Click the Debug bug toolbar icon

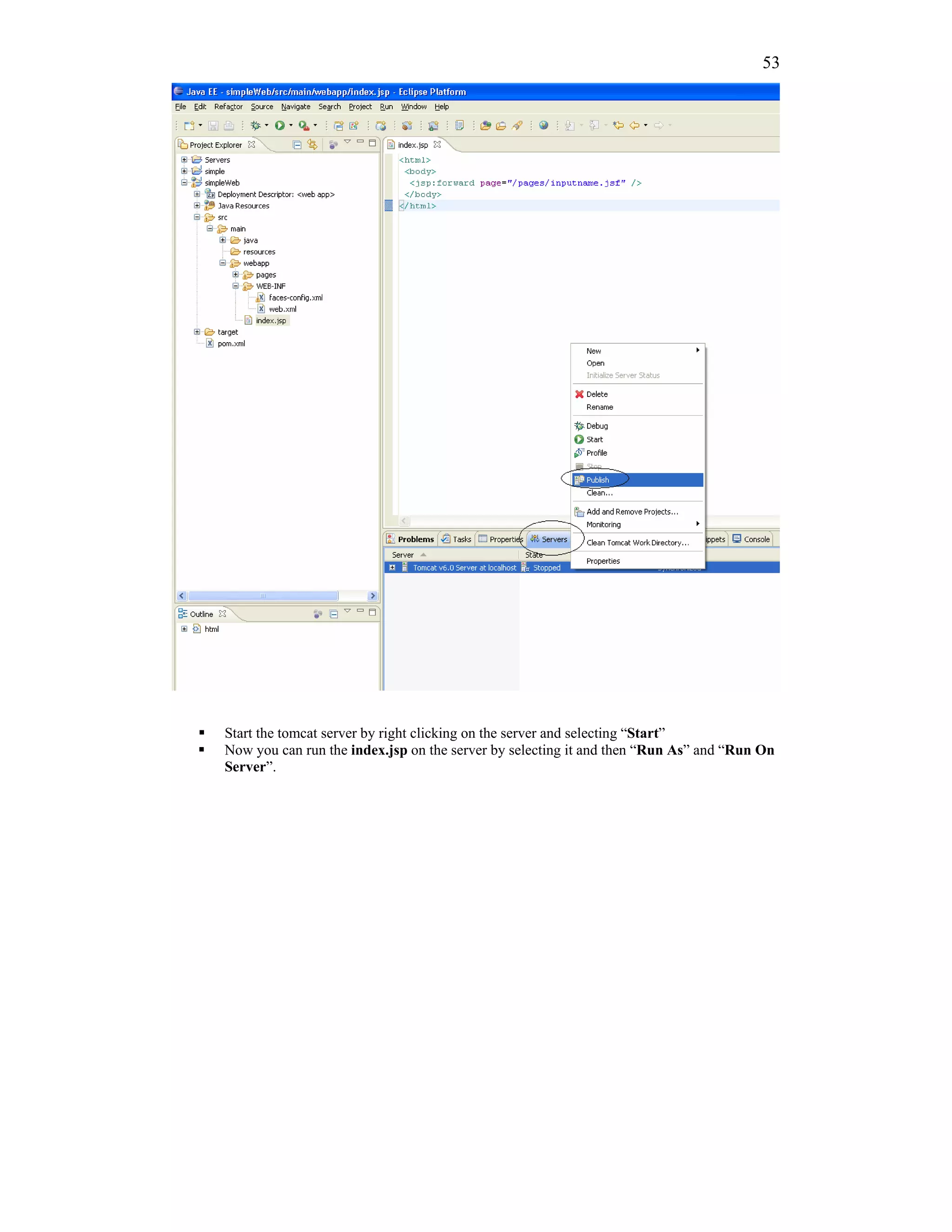[256, 125]
